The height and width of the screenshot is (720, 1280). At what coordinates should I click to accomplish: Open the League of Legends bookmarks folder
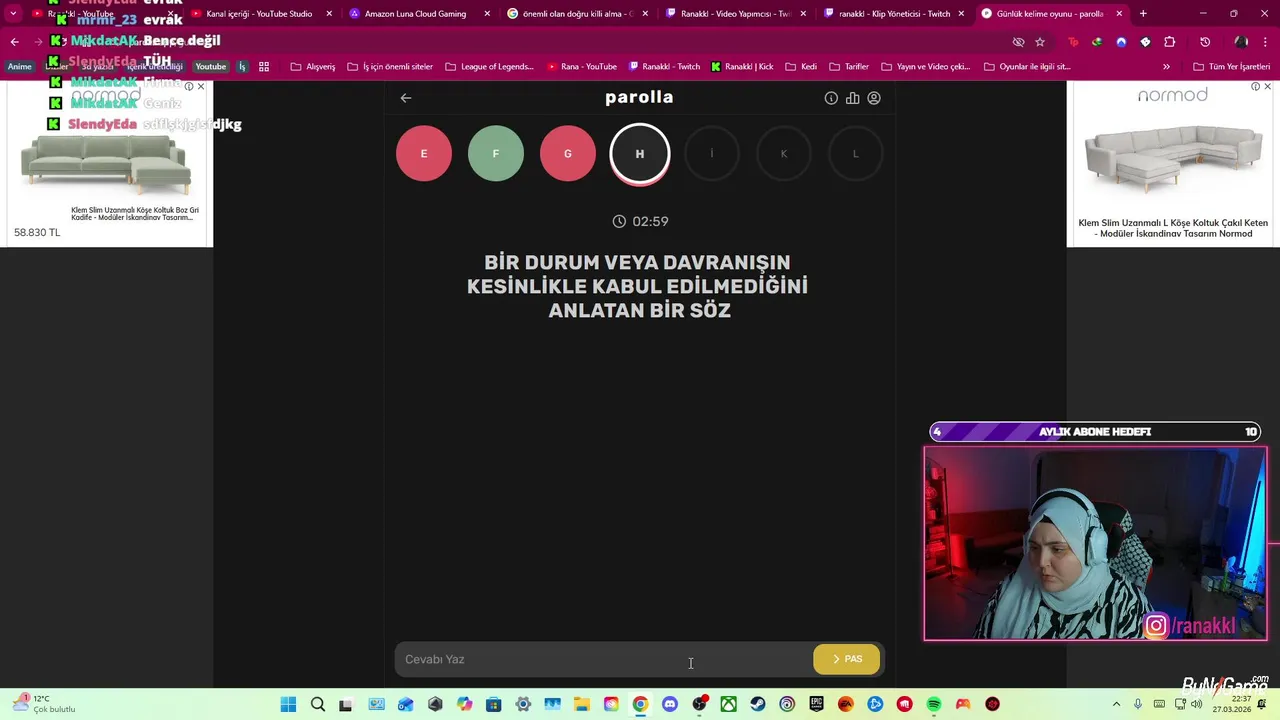coord(490,67)
